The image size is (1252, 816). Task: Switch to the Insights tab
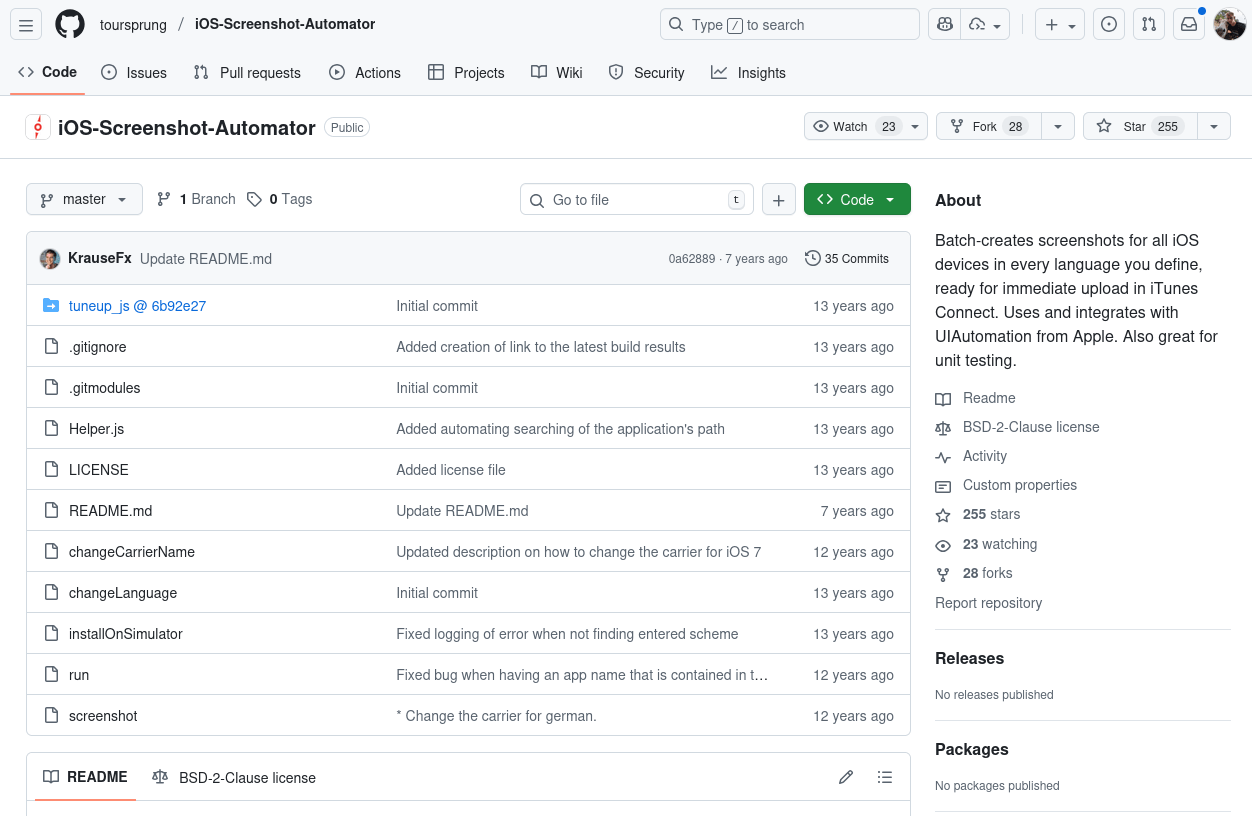[748, 72]
